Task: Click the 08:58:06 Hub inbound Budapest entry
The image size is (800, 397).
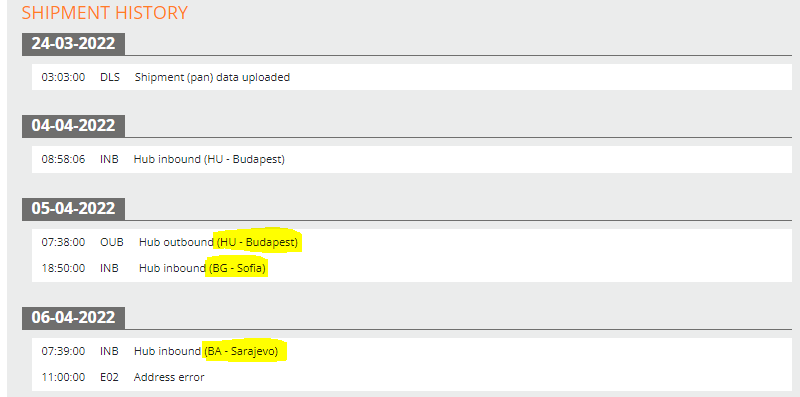Action: (x=412, y=159)
